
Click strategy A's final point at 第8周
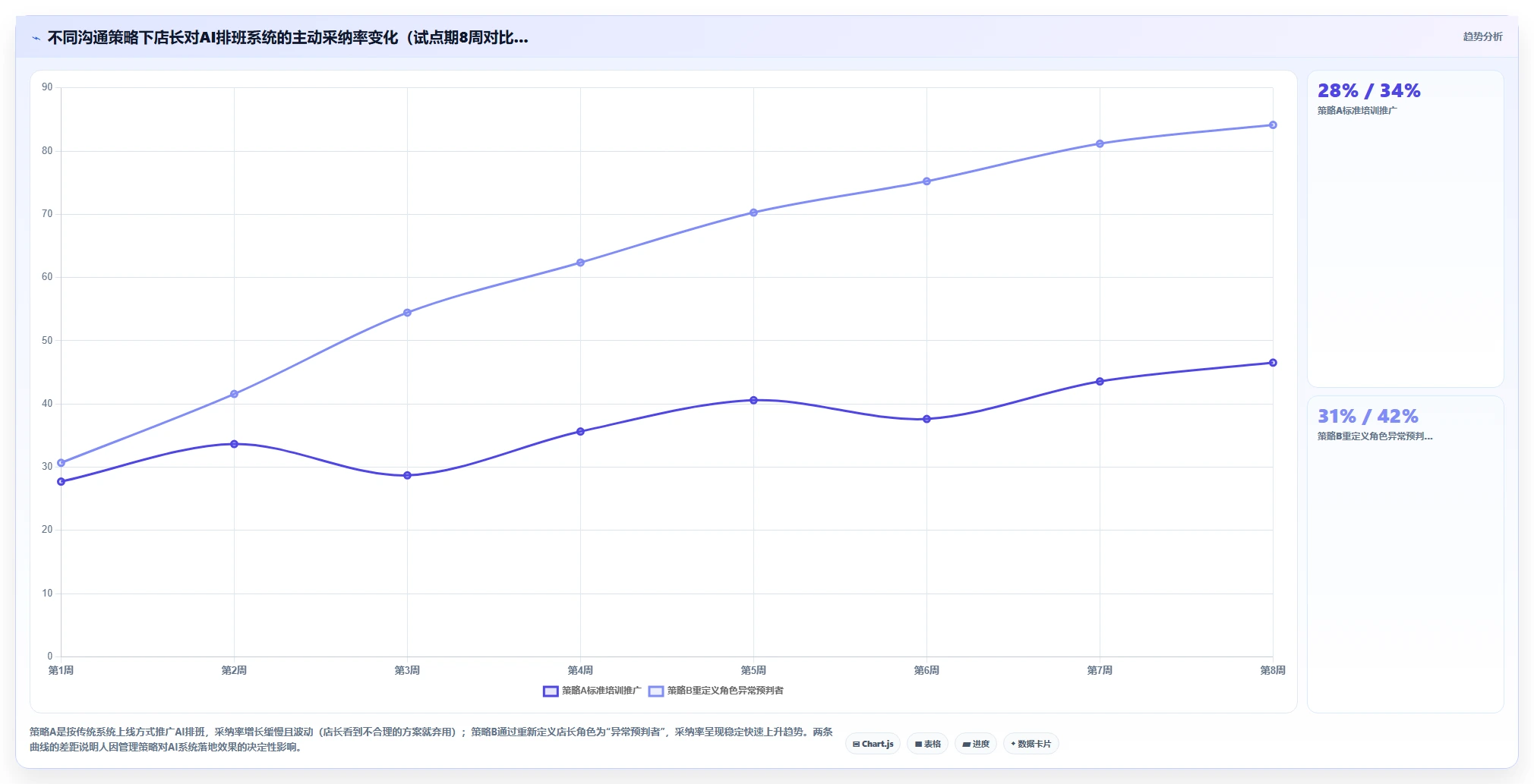point(1273,363)
